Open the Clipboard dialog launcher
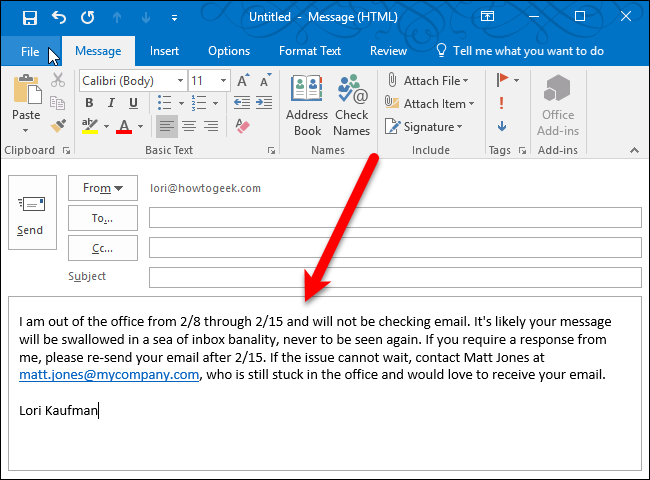650x480 pixels. [x=66, y=150]
